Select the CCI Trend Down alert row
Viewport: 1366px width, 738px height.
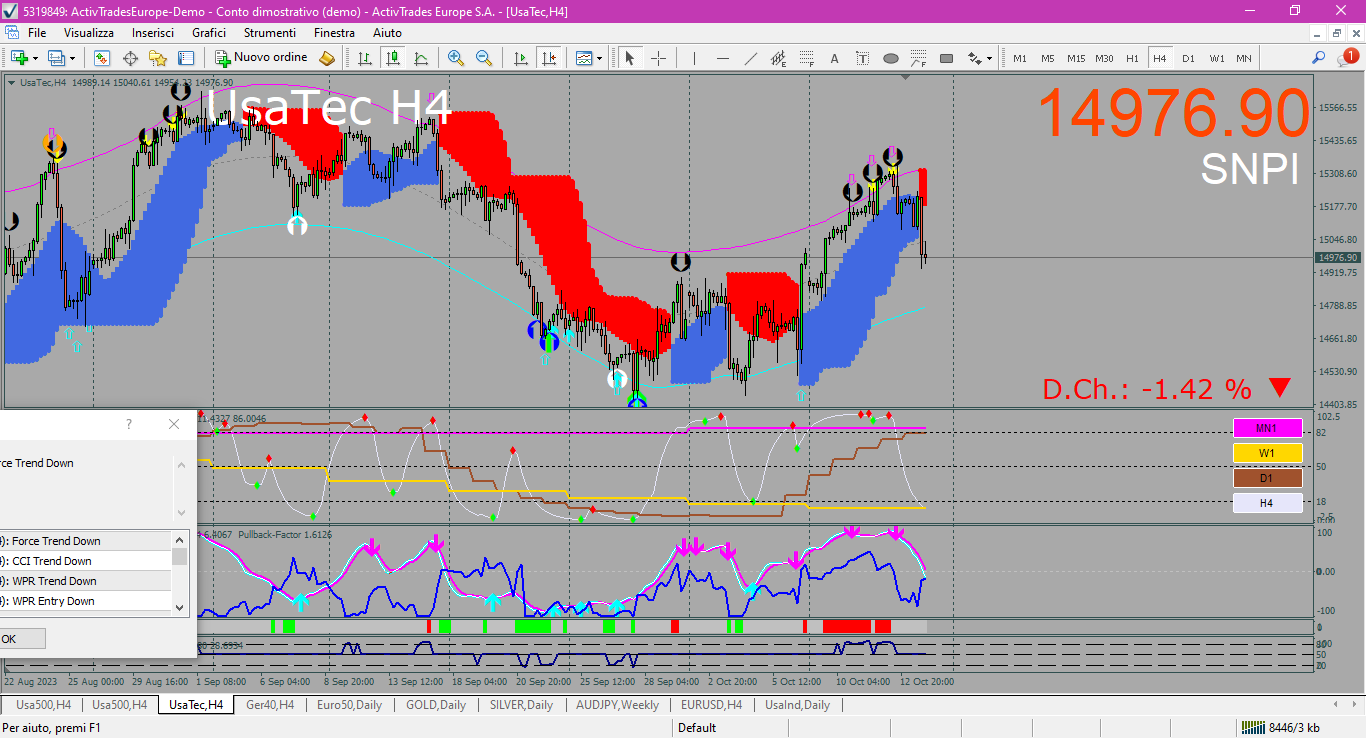coord(85,561)
